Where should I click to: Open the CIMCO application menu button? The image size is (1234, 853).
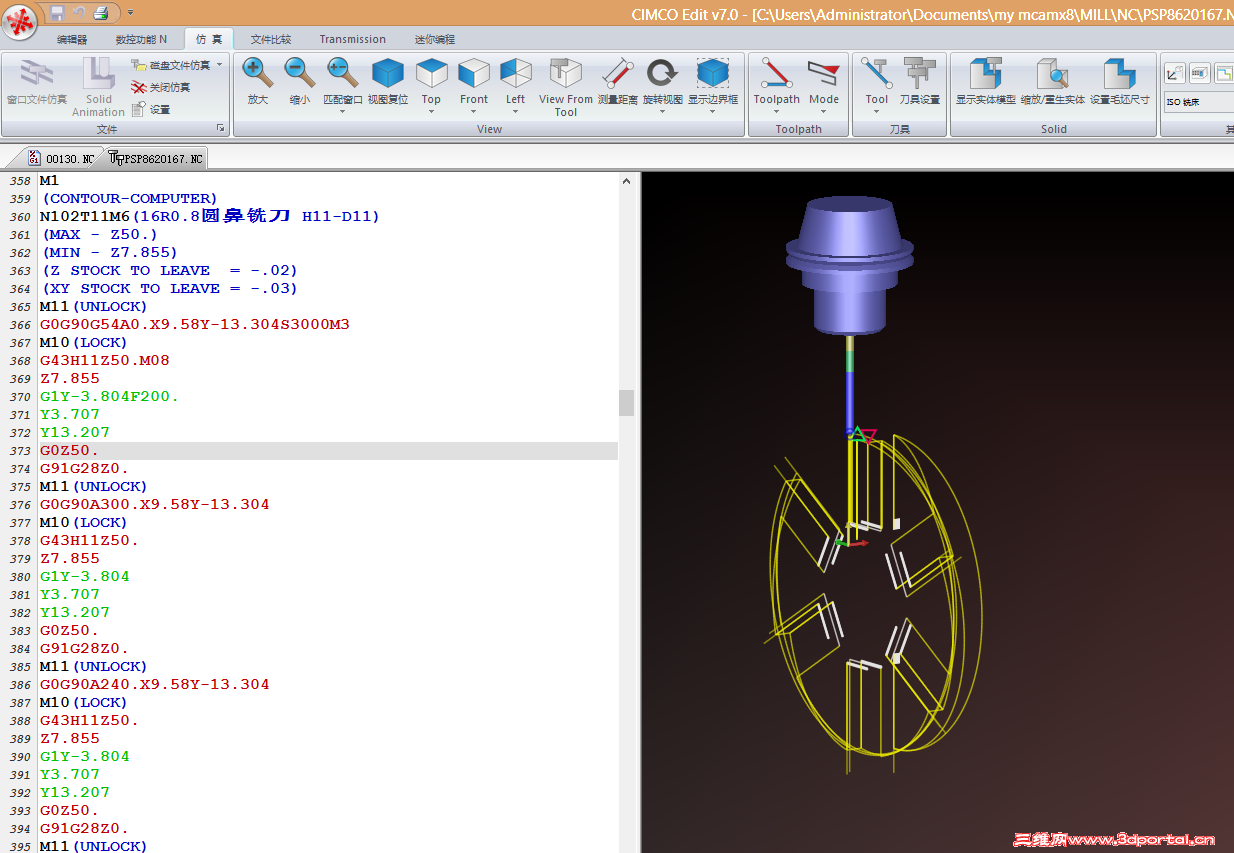[x=21, y=21]
